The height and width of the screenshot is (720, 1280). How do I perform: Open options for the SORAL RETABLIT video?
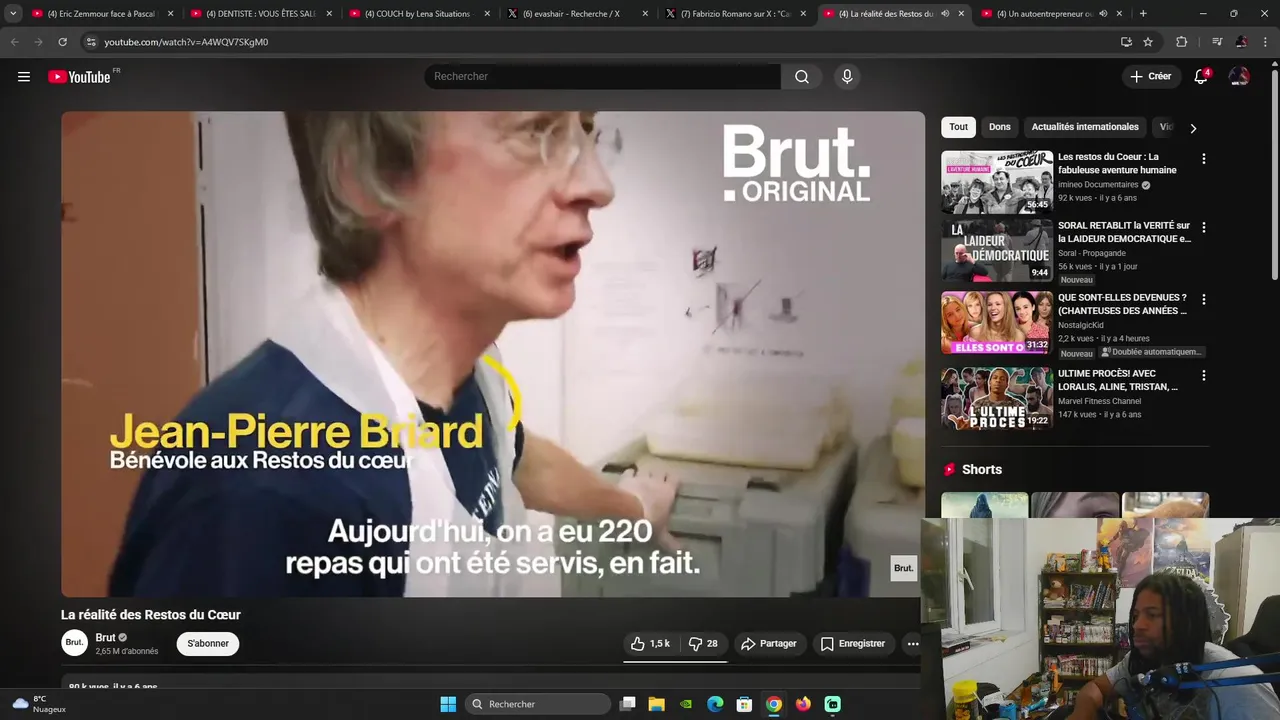tap(1203, 228)
